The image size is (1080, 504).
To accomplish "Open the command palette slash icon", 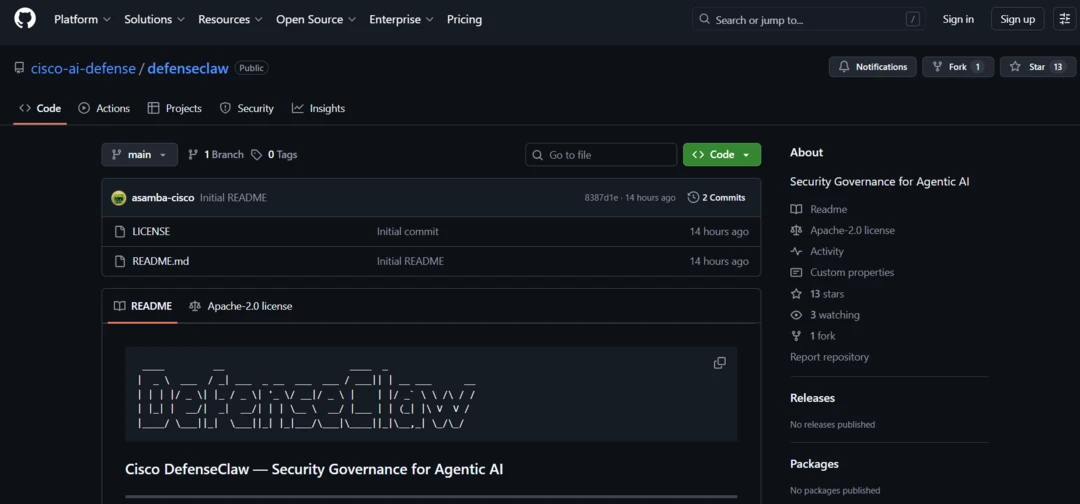I will tap(912, 19).
